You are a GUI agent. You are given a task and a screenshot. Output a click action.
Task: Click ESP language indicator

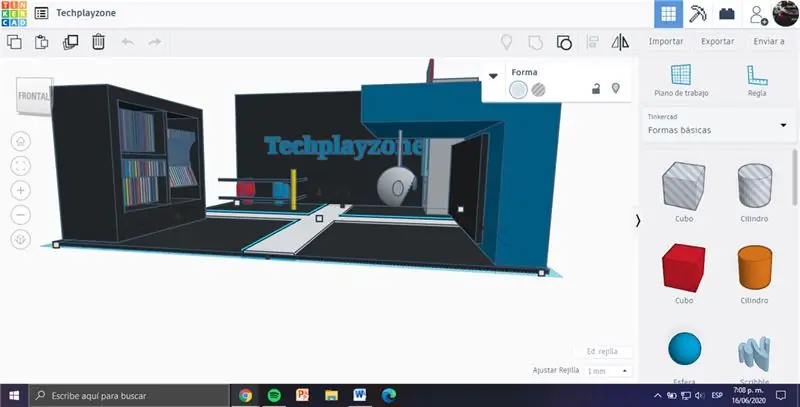[x=717, y=395]
